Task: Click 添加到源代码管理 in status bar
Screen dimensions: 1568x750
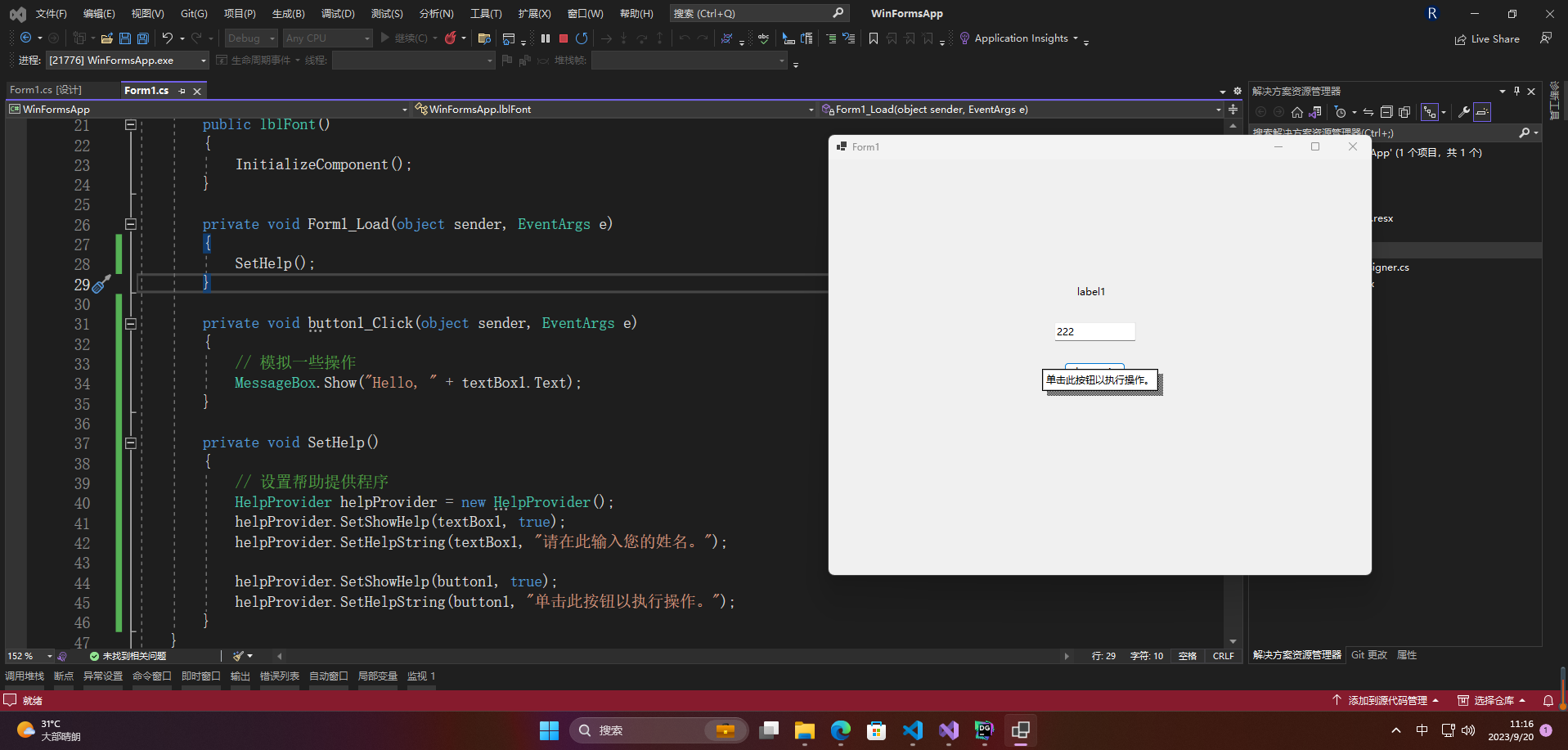Action: tap(1386, 701)
